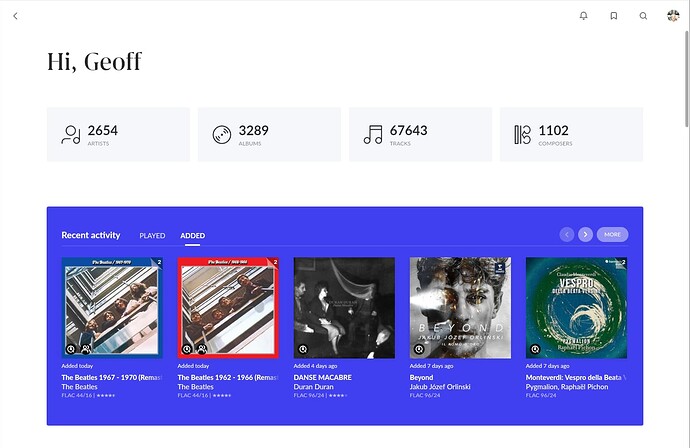The image size is (690, 448).
Task: Open the notifications bell
Action: point(584,16)
